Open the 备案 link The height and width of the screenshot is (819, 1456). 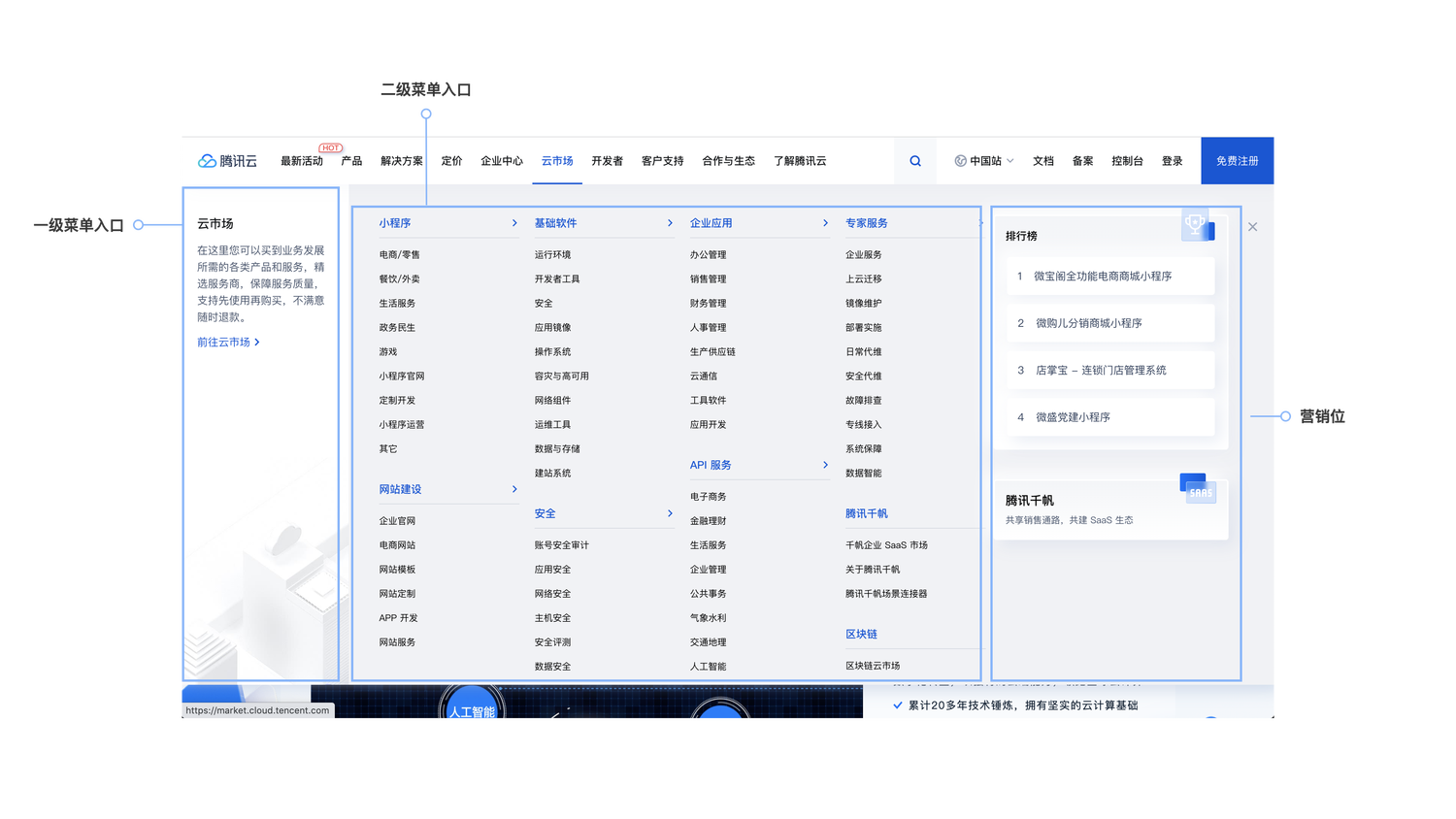pyautogui.click(x=1082, y=161)
